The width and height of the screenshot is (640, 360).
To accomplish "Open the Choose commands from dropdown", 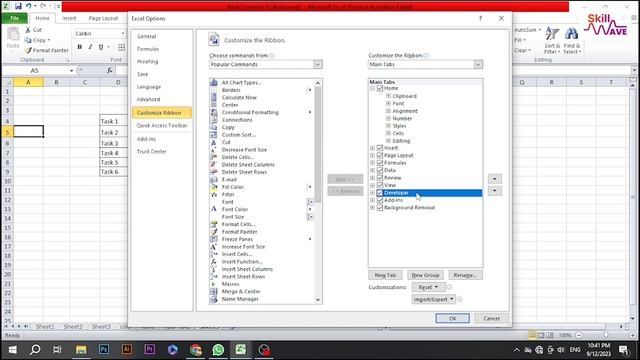I will click(x=318, y=64).
